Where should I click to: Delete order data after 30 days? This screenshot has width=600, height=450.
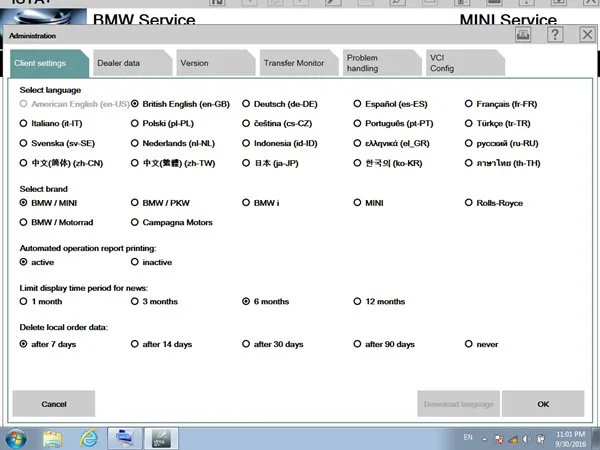pyautogui.click(x=273, y=344)
